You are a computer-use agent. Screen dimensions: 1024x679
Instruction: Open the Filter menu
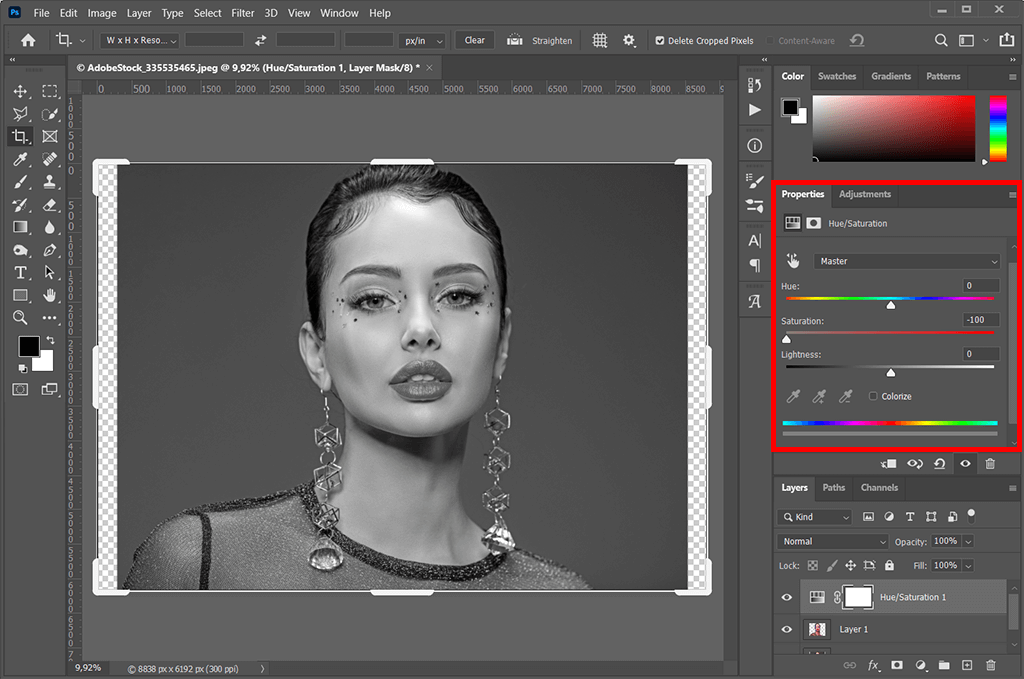tap(242, 13)
